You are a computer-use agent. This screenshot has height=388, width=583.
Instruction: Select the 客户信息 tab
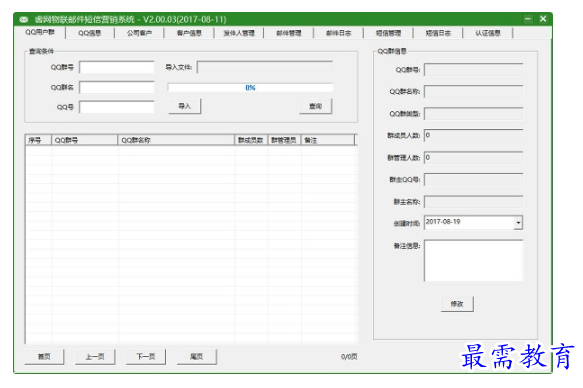point(189,33)
